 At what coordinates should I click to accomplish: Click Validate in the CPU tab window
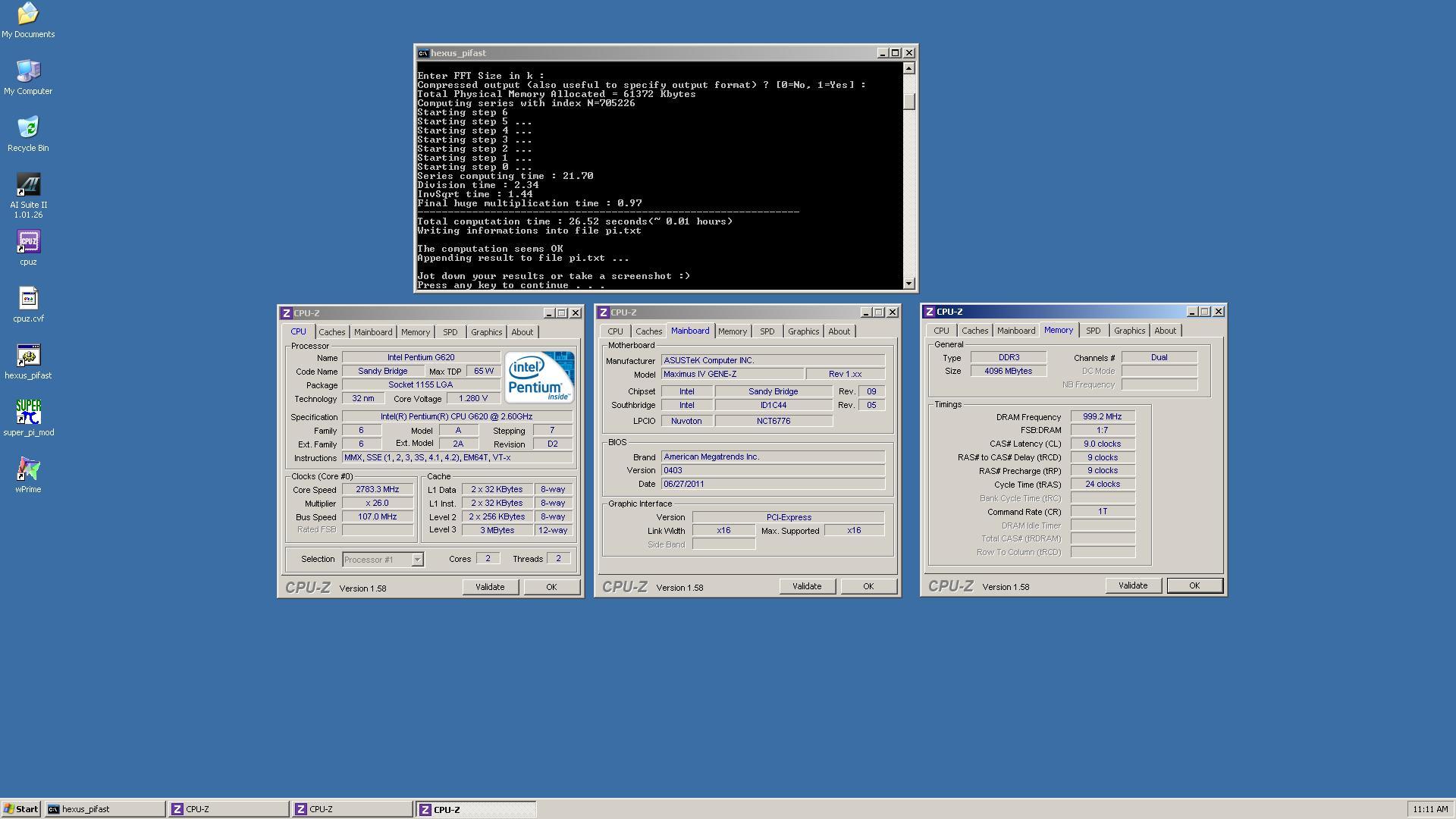(490, 587)
